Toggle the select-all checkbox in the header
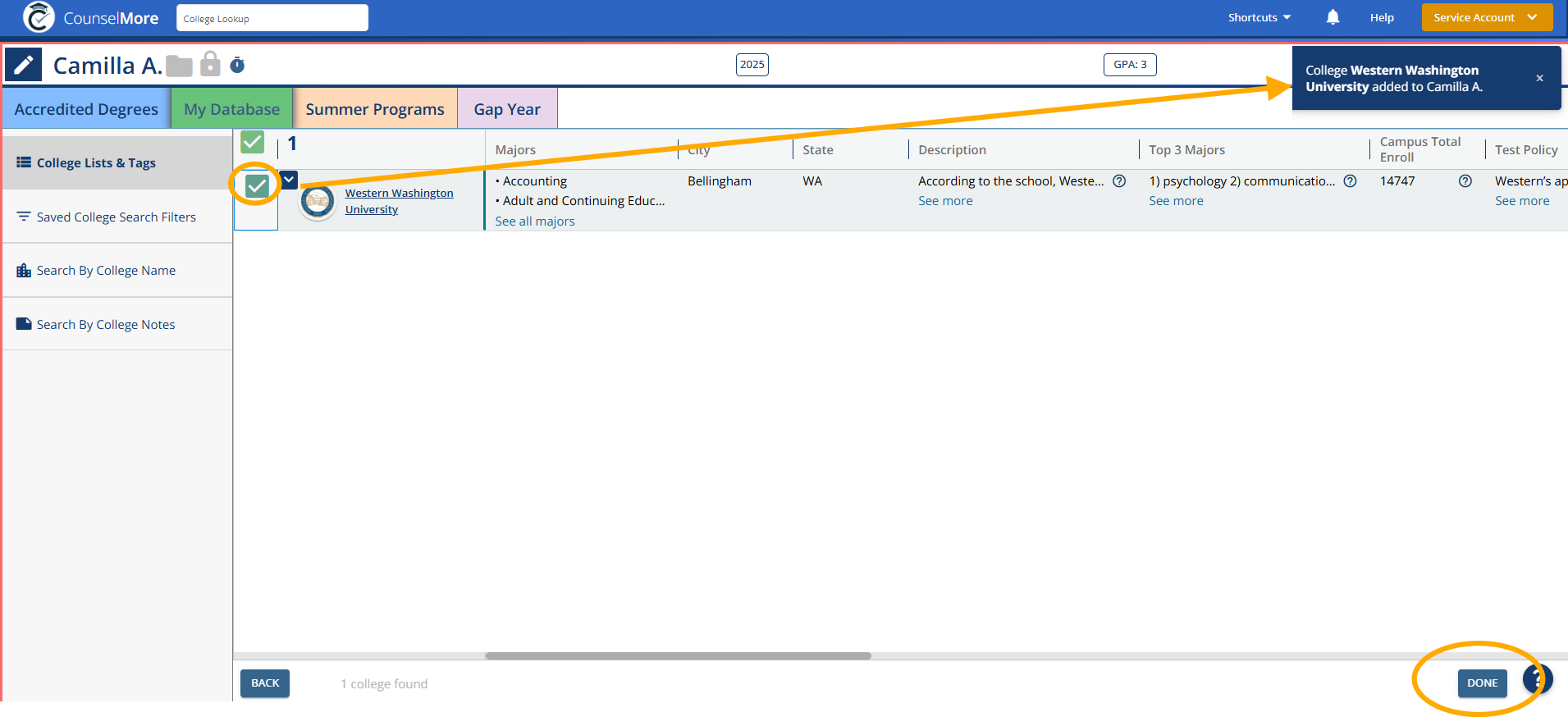 click(x=253, y=142)
